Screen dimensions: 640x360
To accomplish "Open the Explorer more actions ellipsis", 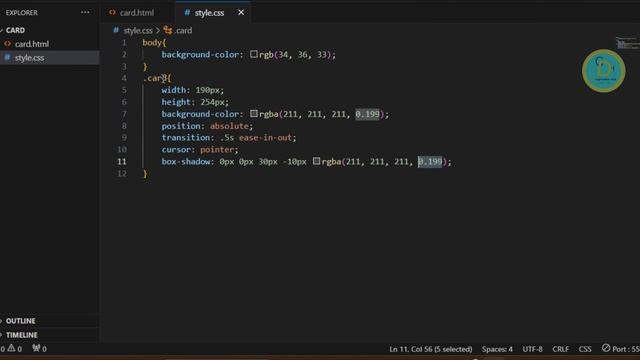I will click(x=85, y=12).
